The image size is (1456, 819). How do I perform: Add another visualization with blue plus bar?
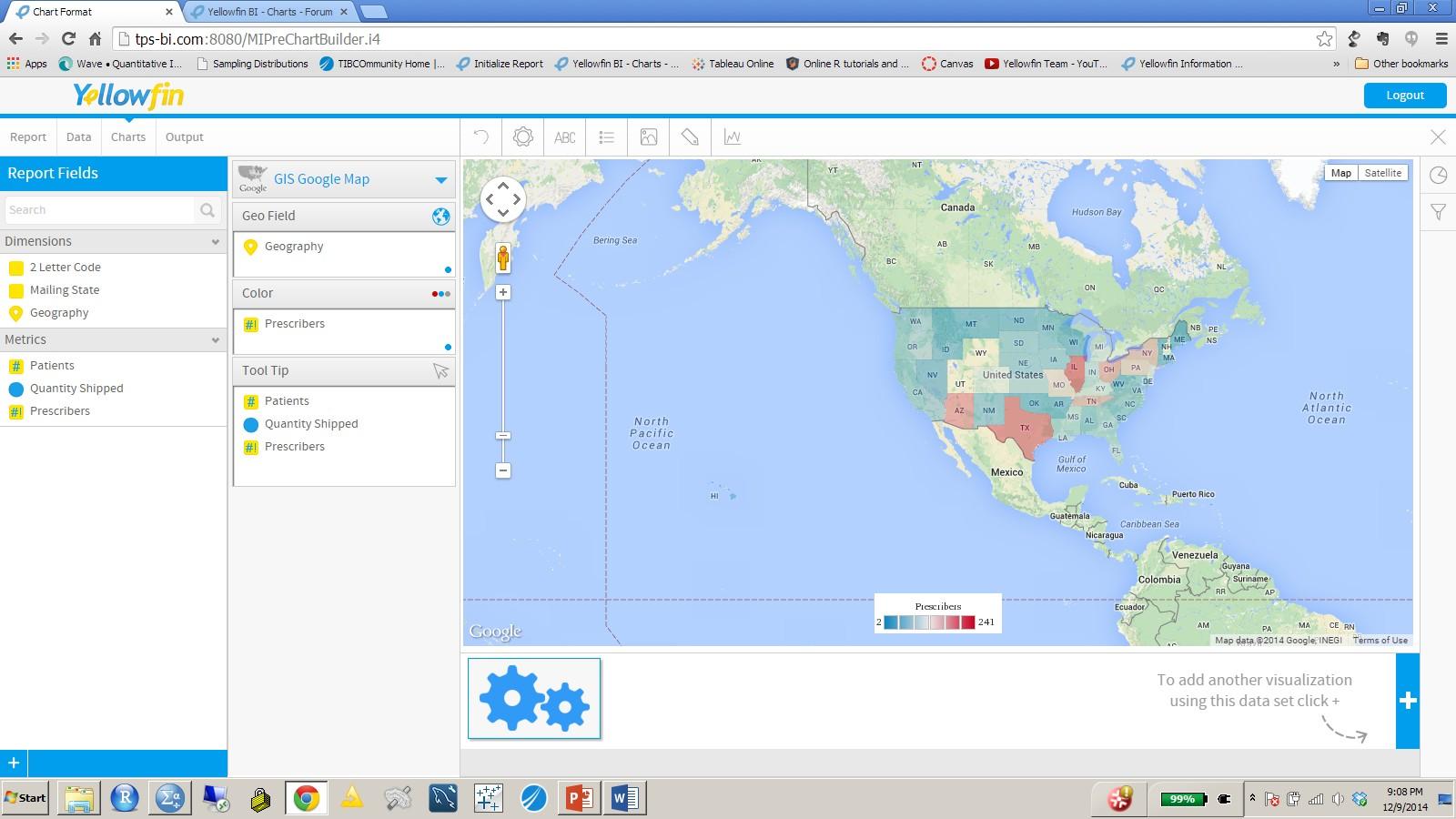coord(1408,701)
